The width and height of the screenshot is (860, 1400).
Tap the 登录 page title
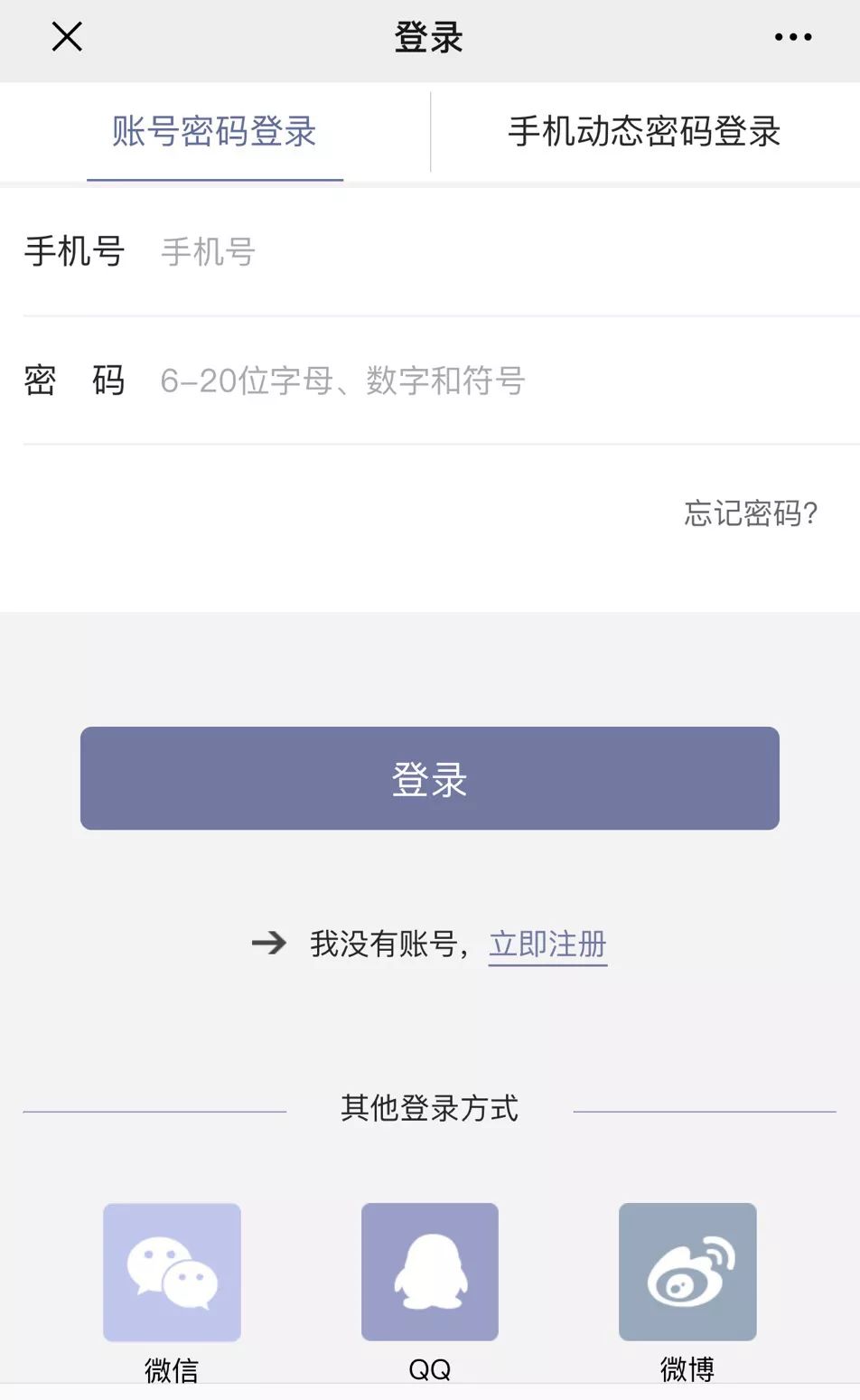click(429, 38)
